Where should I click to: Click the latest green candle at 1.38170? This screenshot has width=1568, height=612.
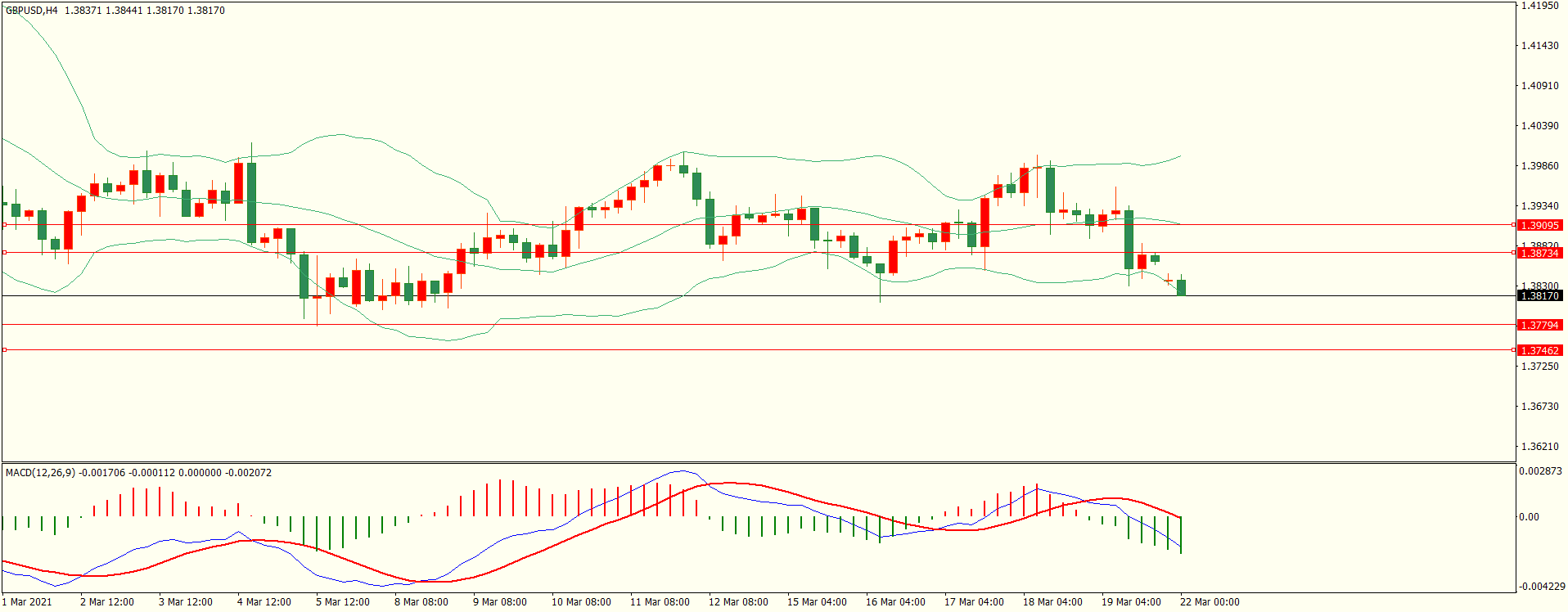[1181, 287]
